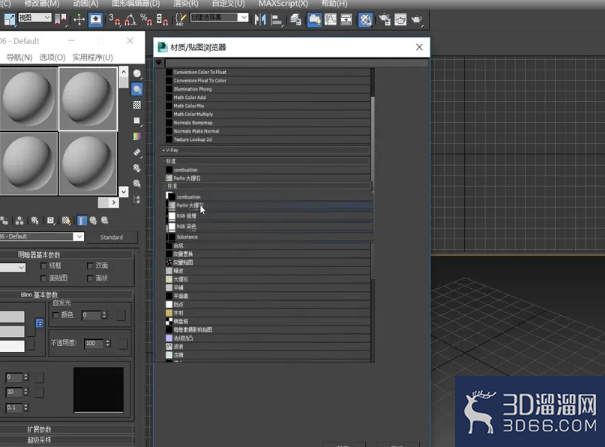Open reference coordinate system 视图 dropdown
Image resolution: width=605 pixels, height=447 pixels.
(35, 18)
